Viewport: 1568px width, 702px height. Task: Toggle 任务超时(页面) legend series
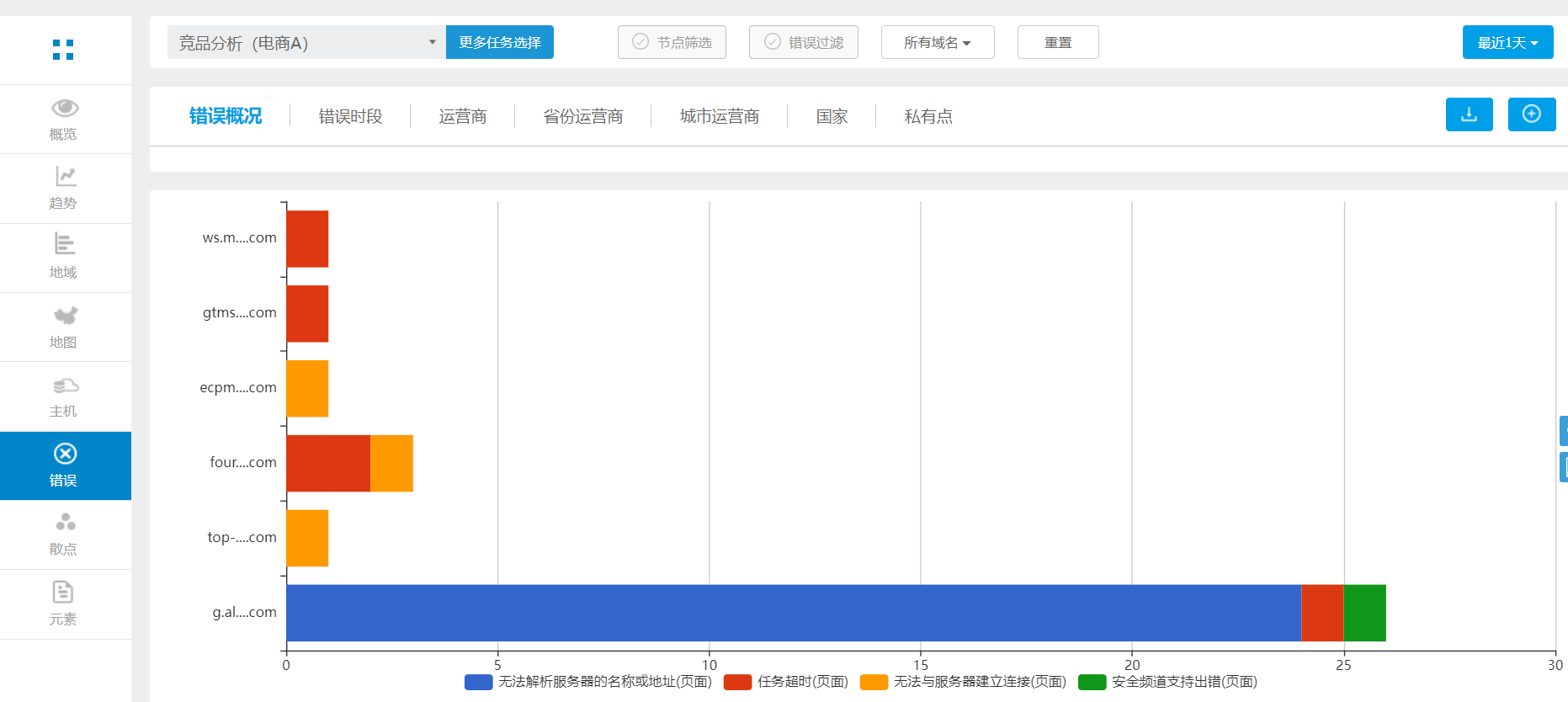(x=786, y=682)
